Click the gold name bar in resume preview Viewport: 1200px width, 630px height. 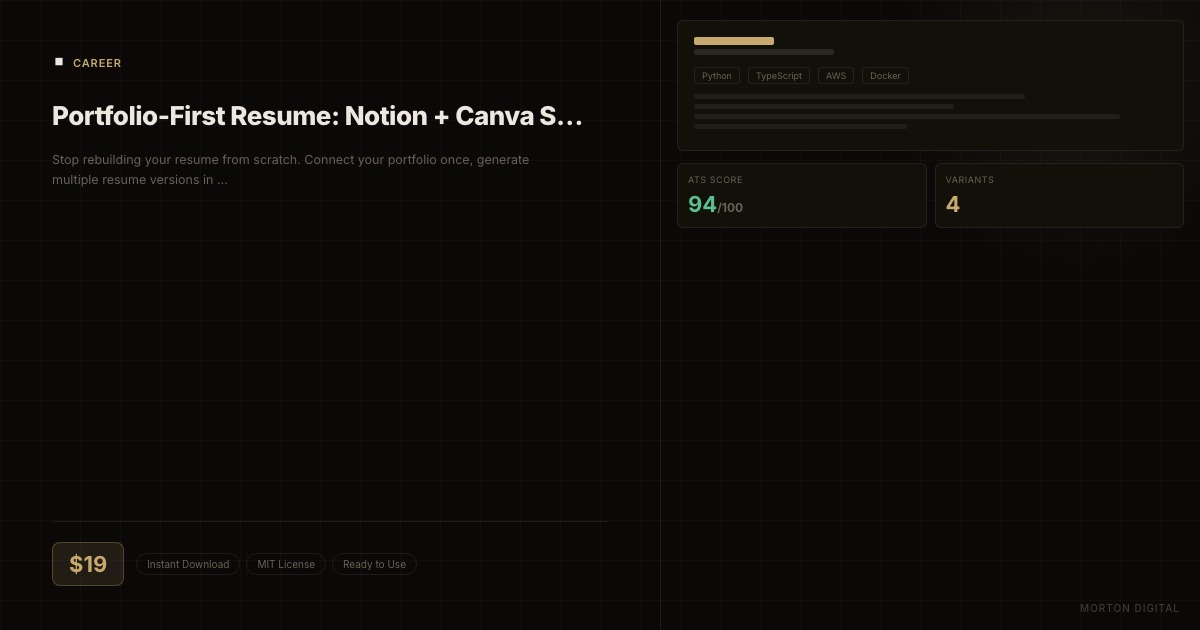coord(734,41)
